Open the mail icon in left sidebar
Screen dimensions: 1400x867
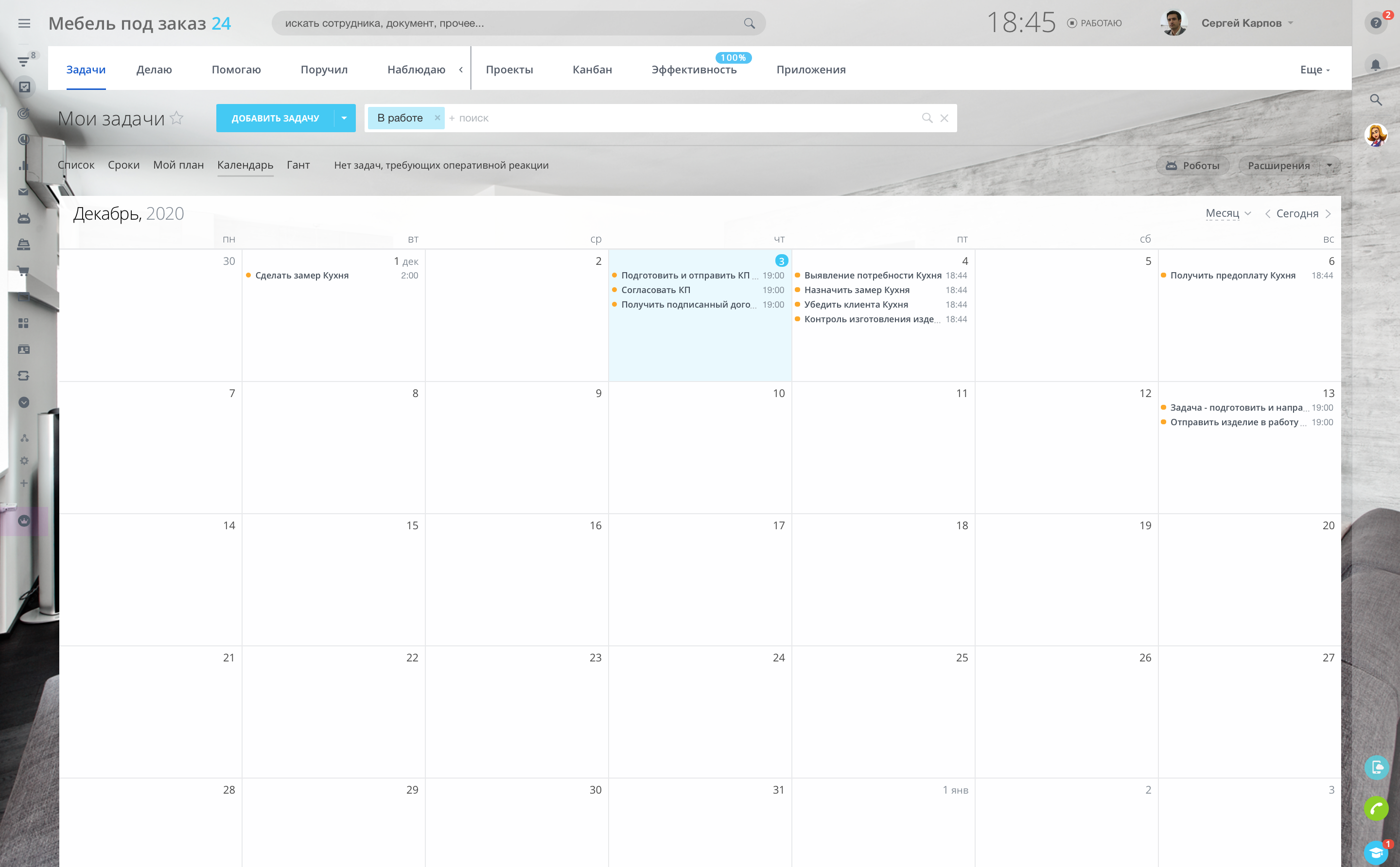(23, 192)
